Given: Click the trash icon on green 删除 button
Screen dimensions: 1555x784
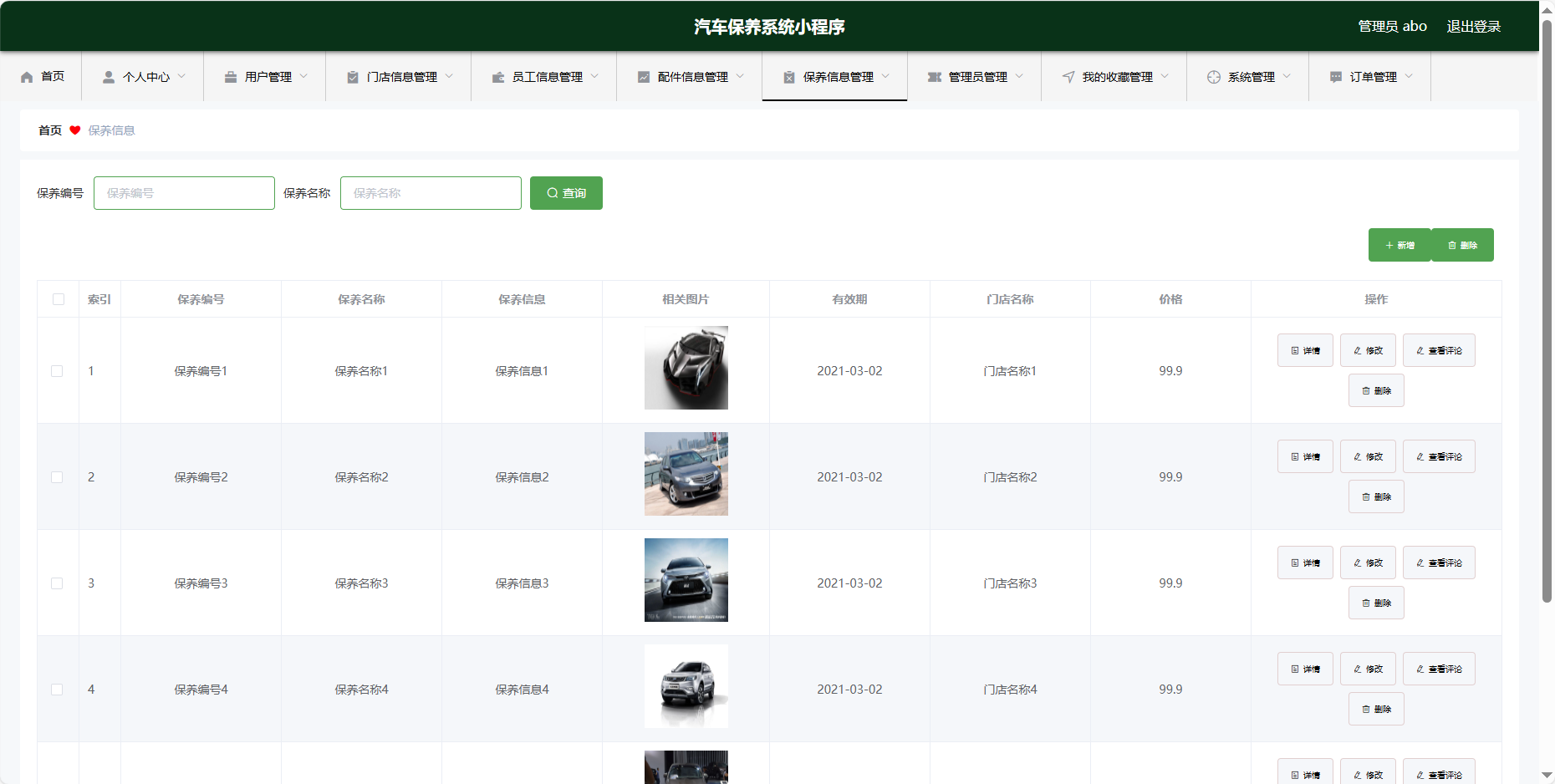Looking at the screenshot, I should 1452,246.
